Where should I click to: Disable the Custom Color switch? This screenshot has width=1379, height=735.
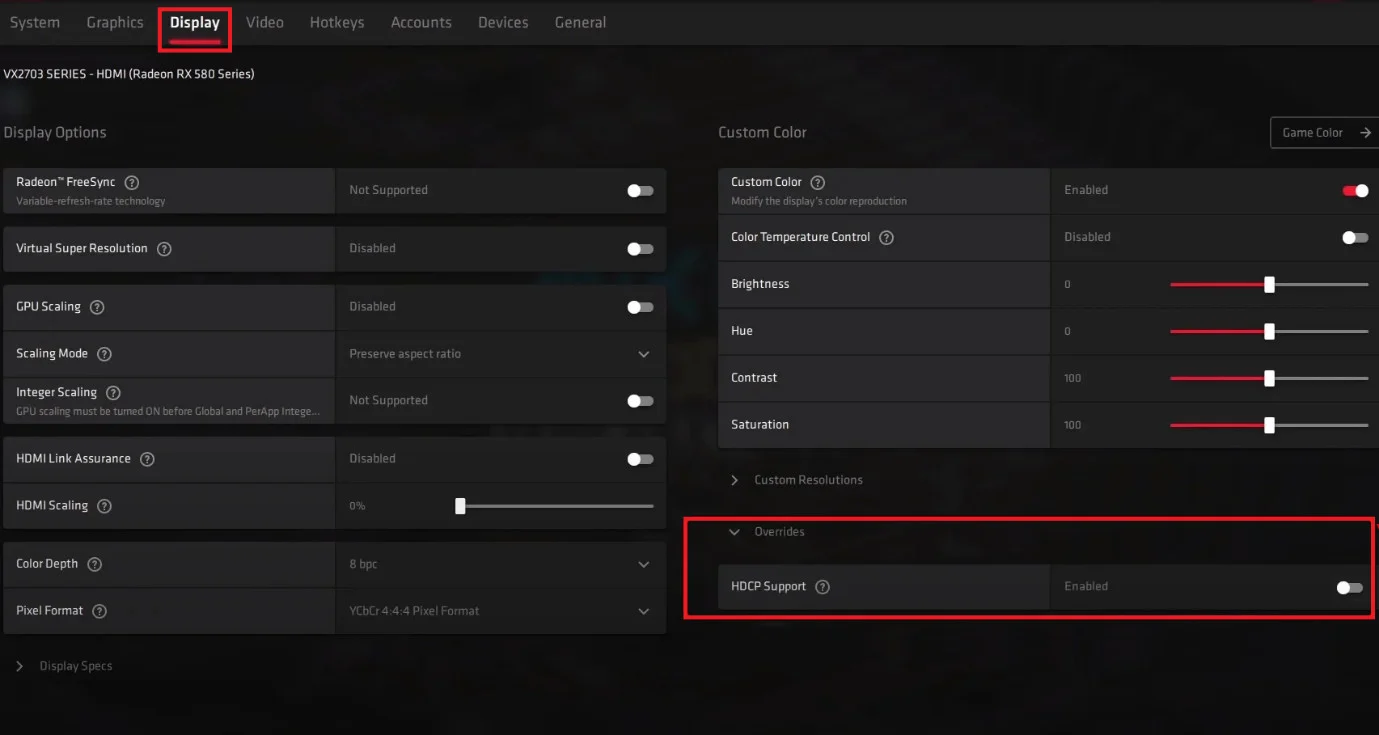[x=1355, y=190]
